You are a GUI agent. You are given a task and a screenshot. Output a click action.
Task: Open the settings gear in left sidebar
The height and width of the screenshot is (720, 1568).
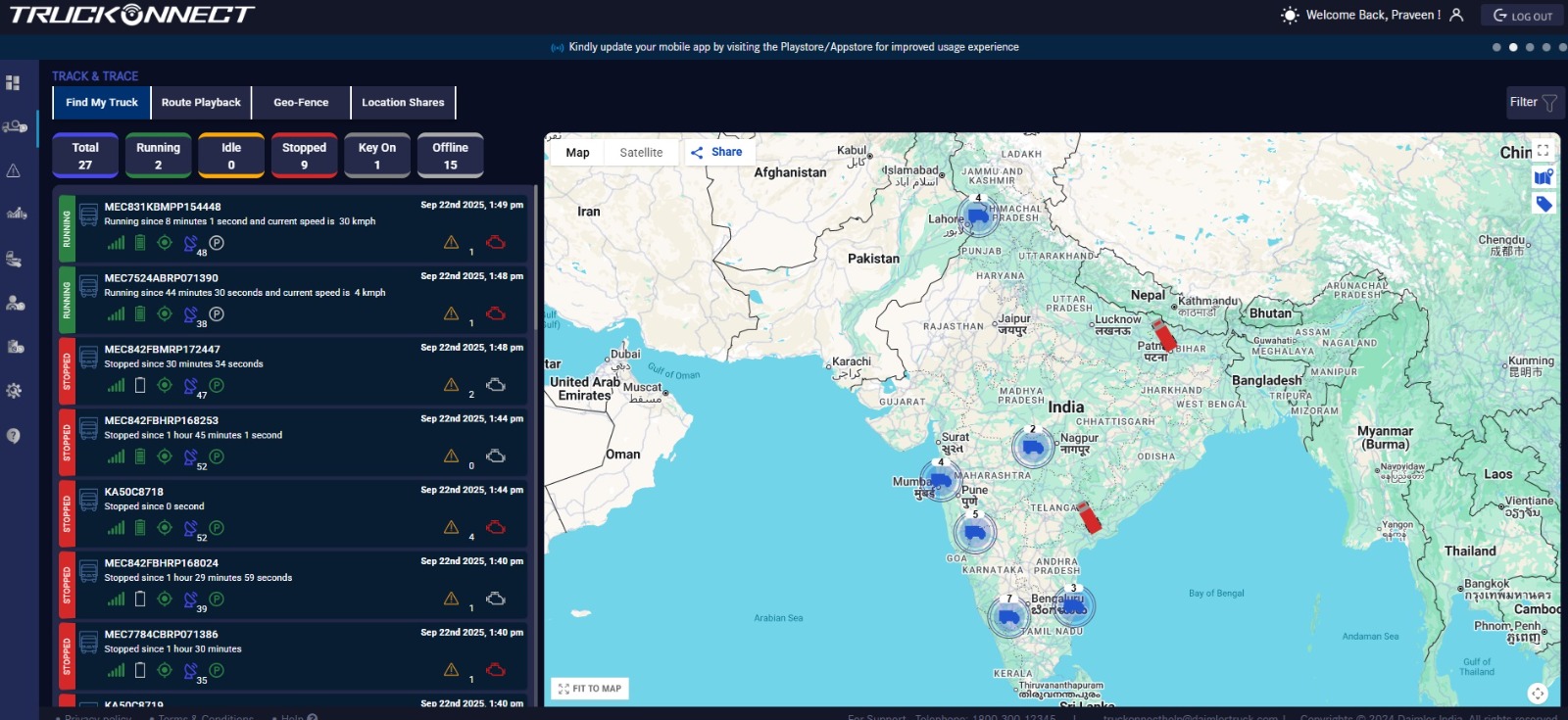pos(14,391)
